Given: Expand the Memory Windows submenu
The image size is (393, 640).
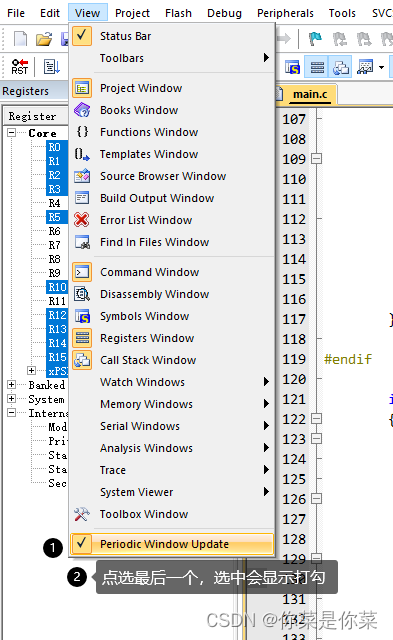Looking at the screenshot, I should point(172,404).
